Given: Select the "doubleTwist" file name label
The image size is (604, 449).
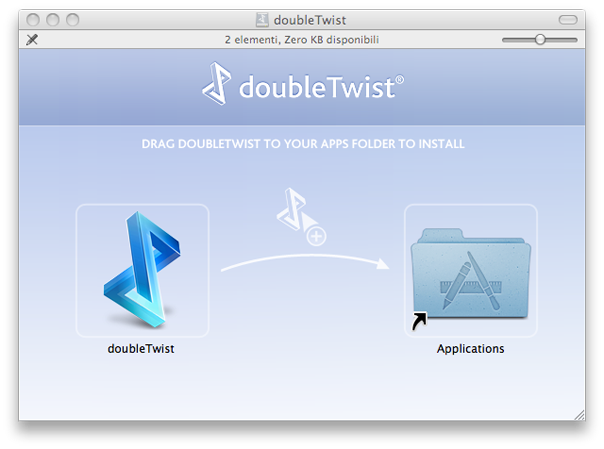Looking at the screenshot, I should [x=141, y=349].
